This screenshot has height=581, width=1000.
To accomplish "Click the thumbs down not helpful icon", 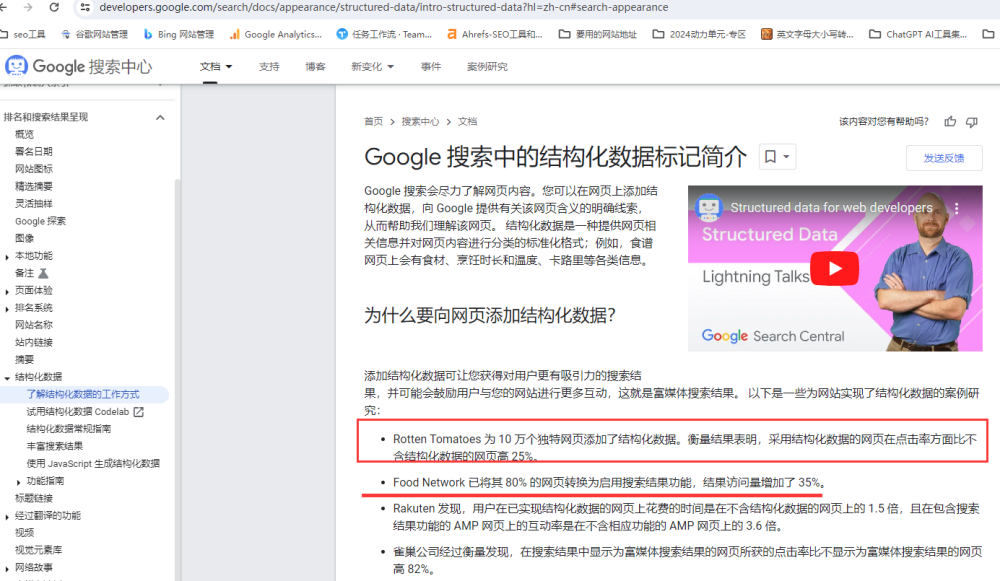I will tap(972, 121).
